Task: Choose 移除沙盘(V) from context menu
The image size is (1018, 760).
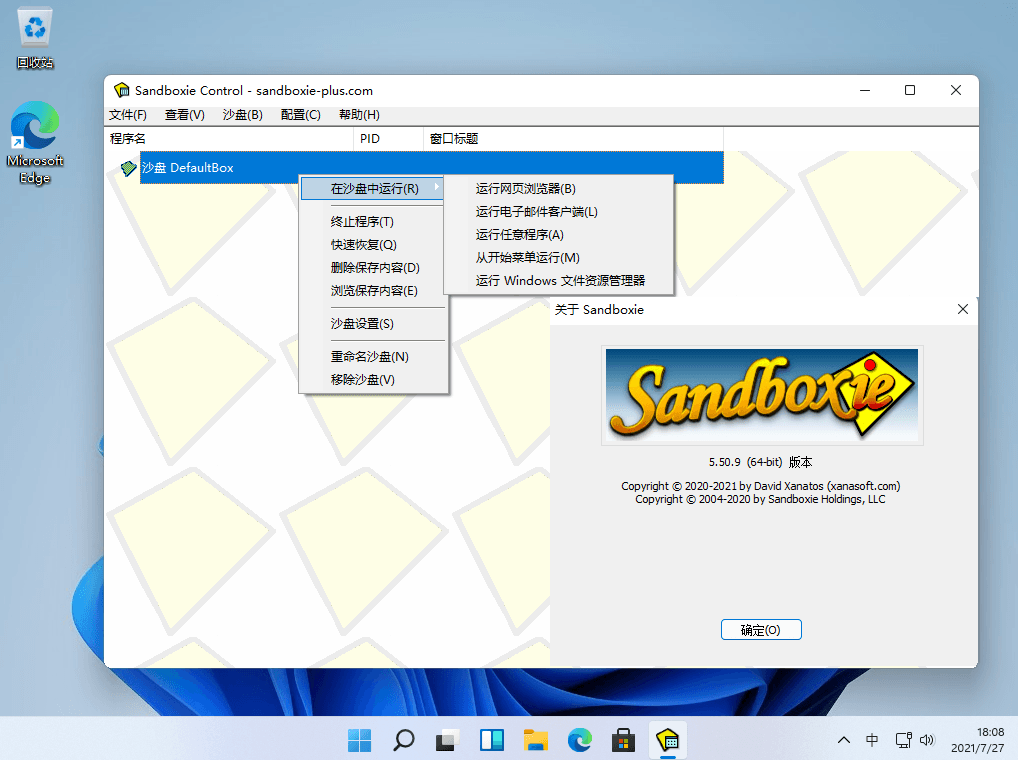Action: tap(373, 380)
